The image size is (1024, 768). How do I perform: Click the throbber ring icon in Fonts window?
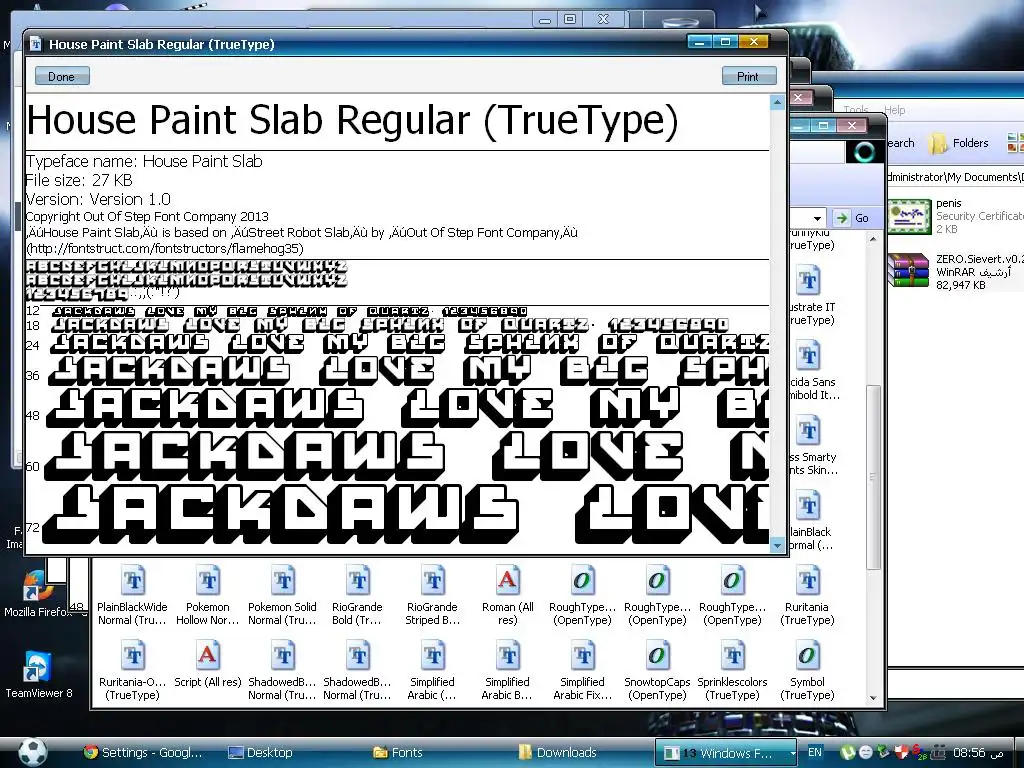[x=864, y=152]
